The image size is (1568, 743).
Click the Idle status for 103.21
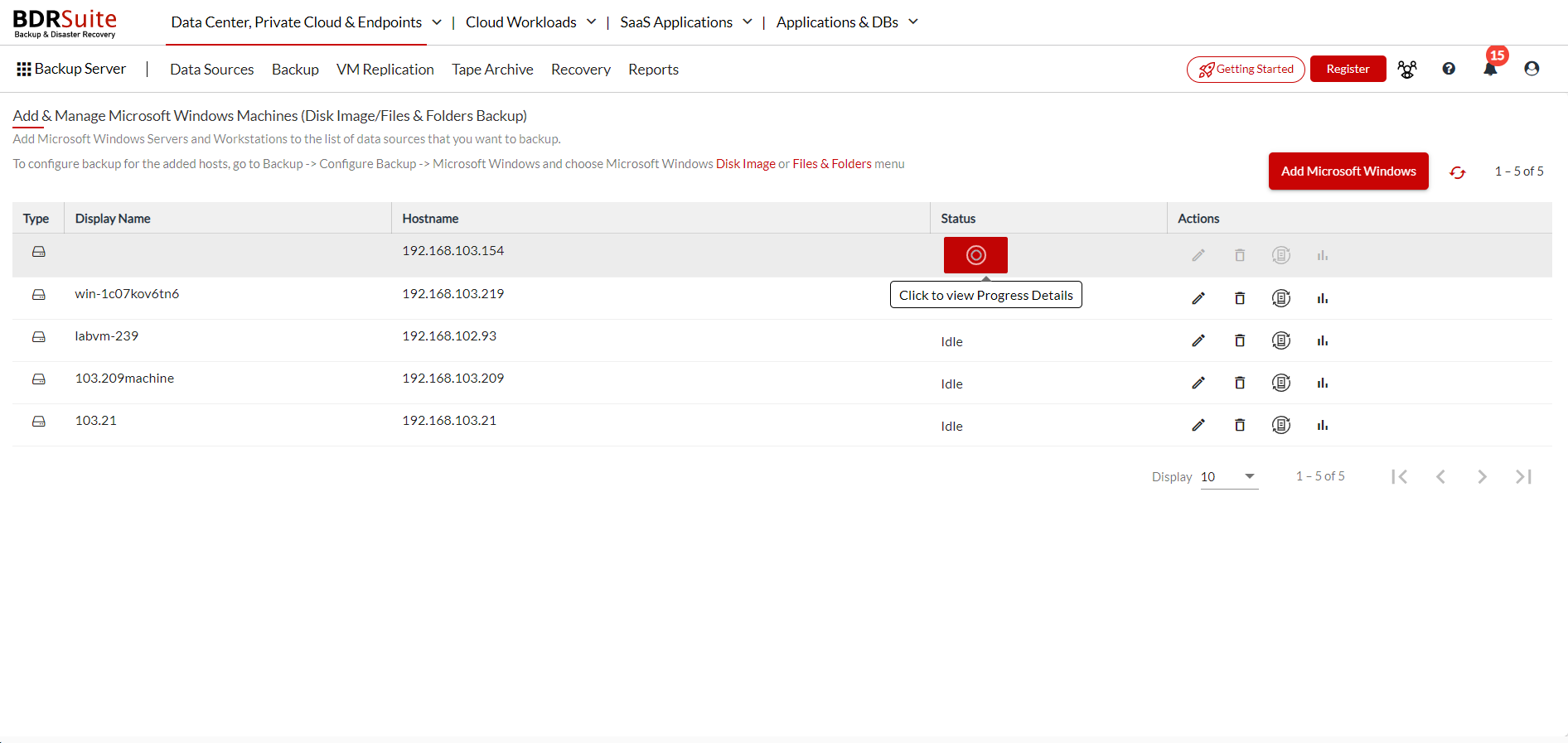tap(951, 427)
